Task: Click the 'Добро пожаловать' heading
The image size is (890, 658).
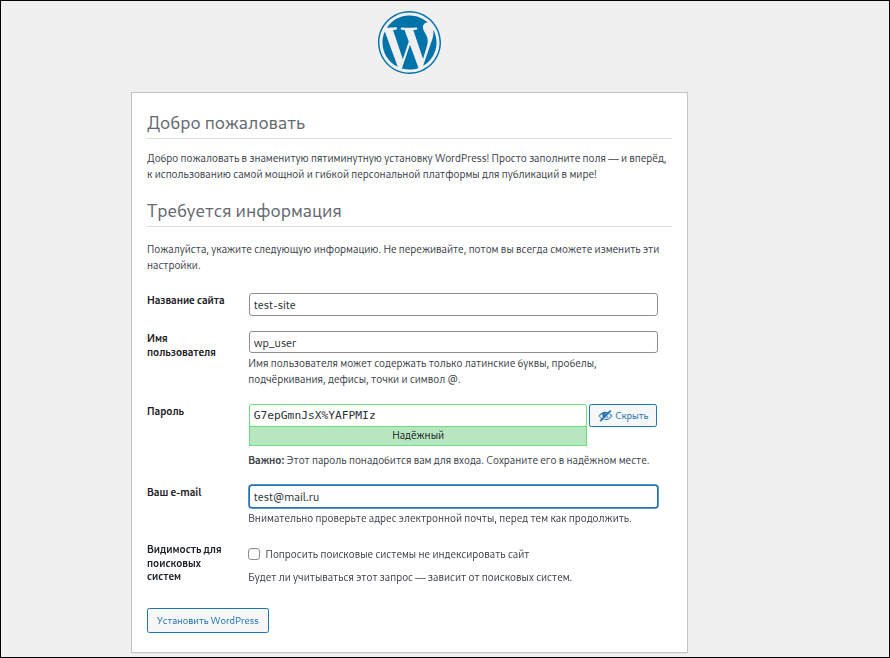Action: tap(225, 123)
